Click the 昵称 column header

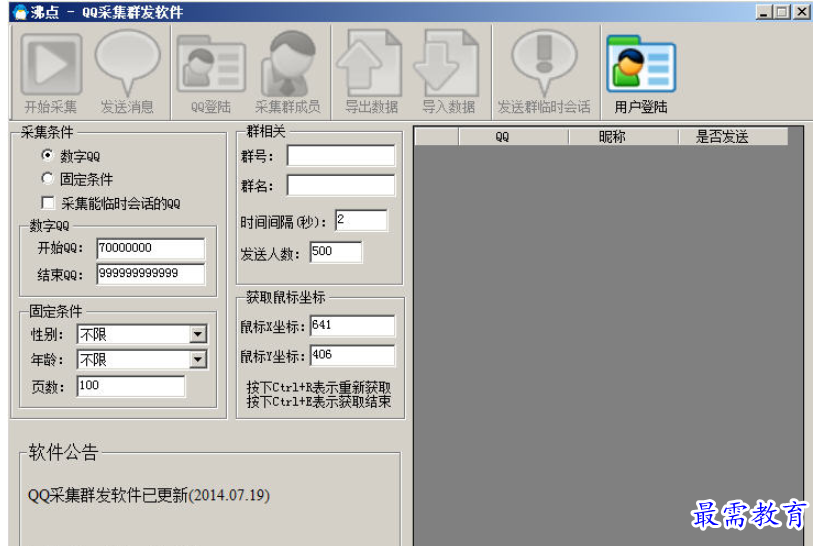[624, 137]
